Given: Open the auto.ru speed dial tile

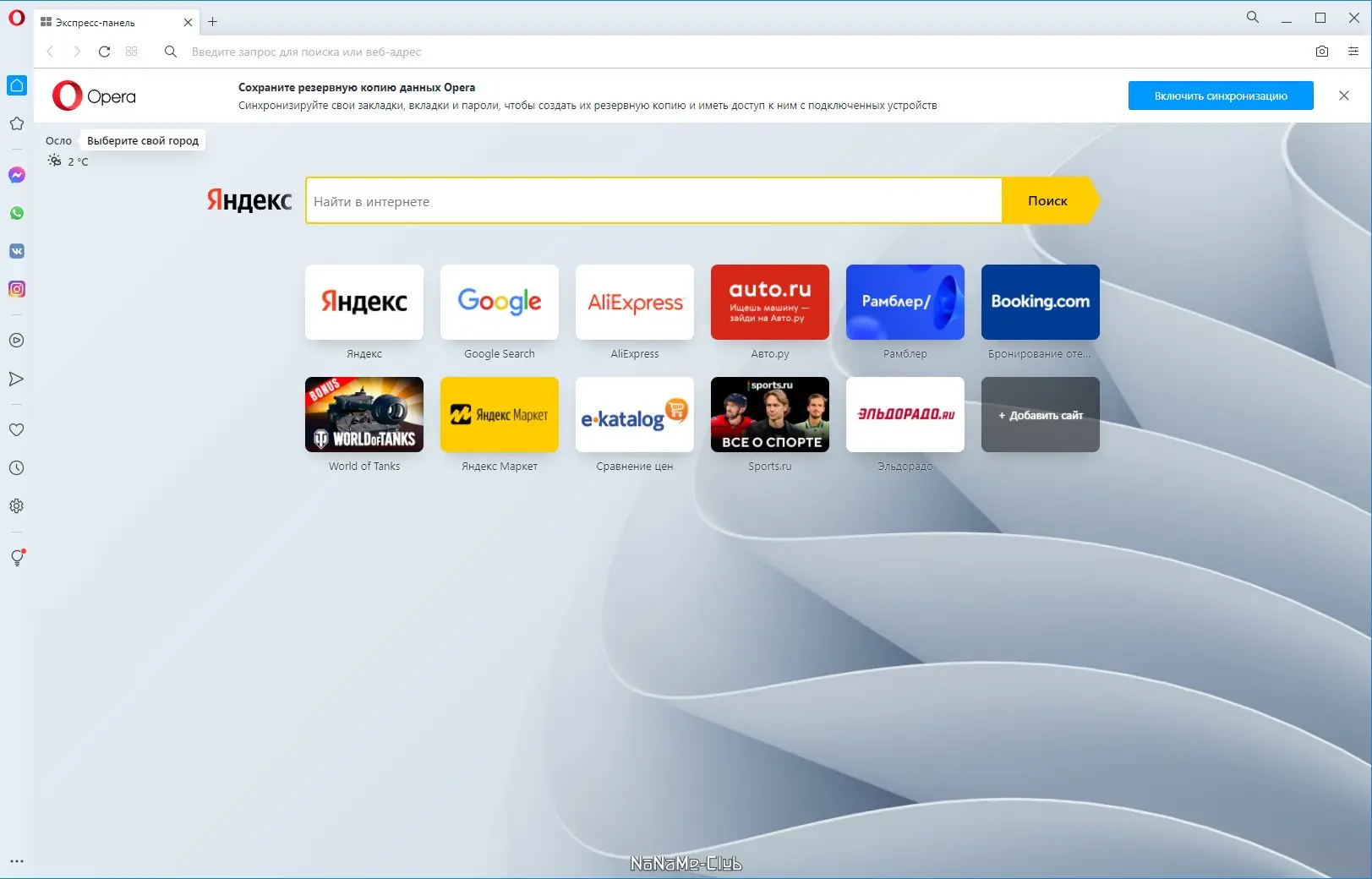Looking at the screenshot, I should [x=770, y=302].
